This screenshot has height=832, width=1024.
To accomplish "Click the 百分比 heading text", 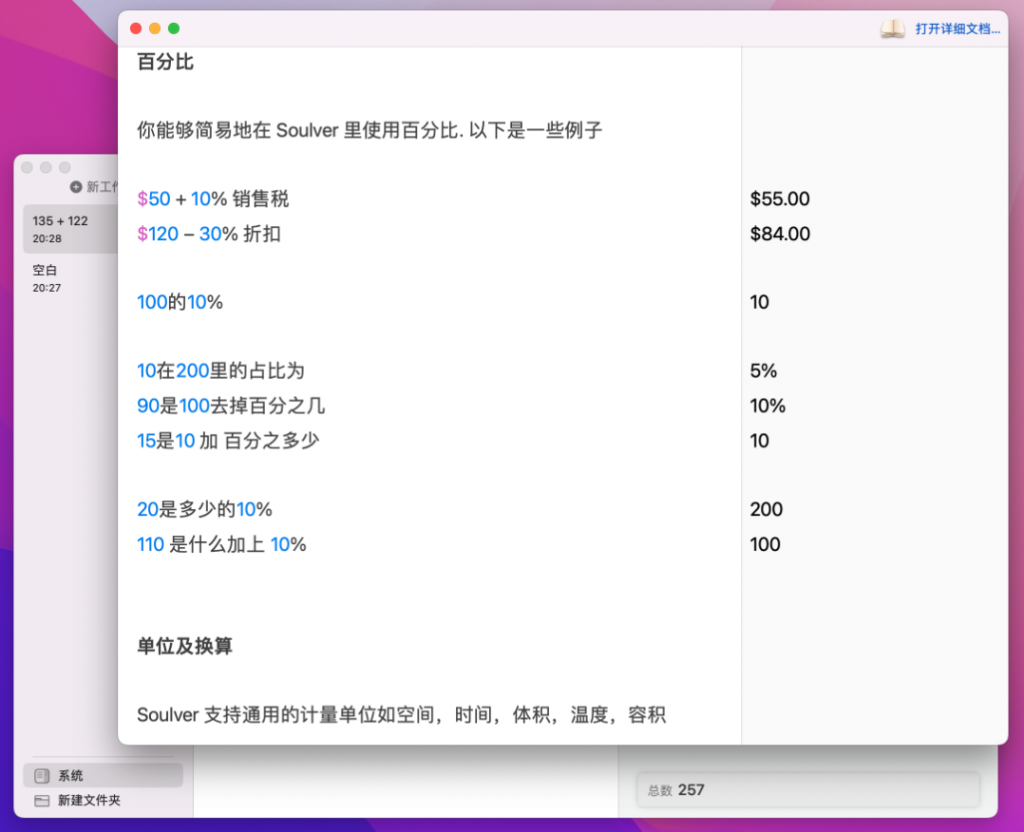I will click(164, 62).
